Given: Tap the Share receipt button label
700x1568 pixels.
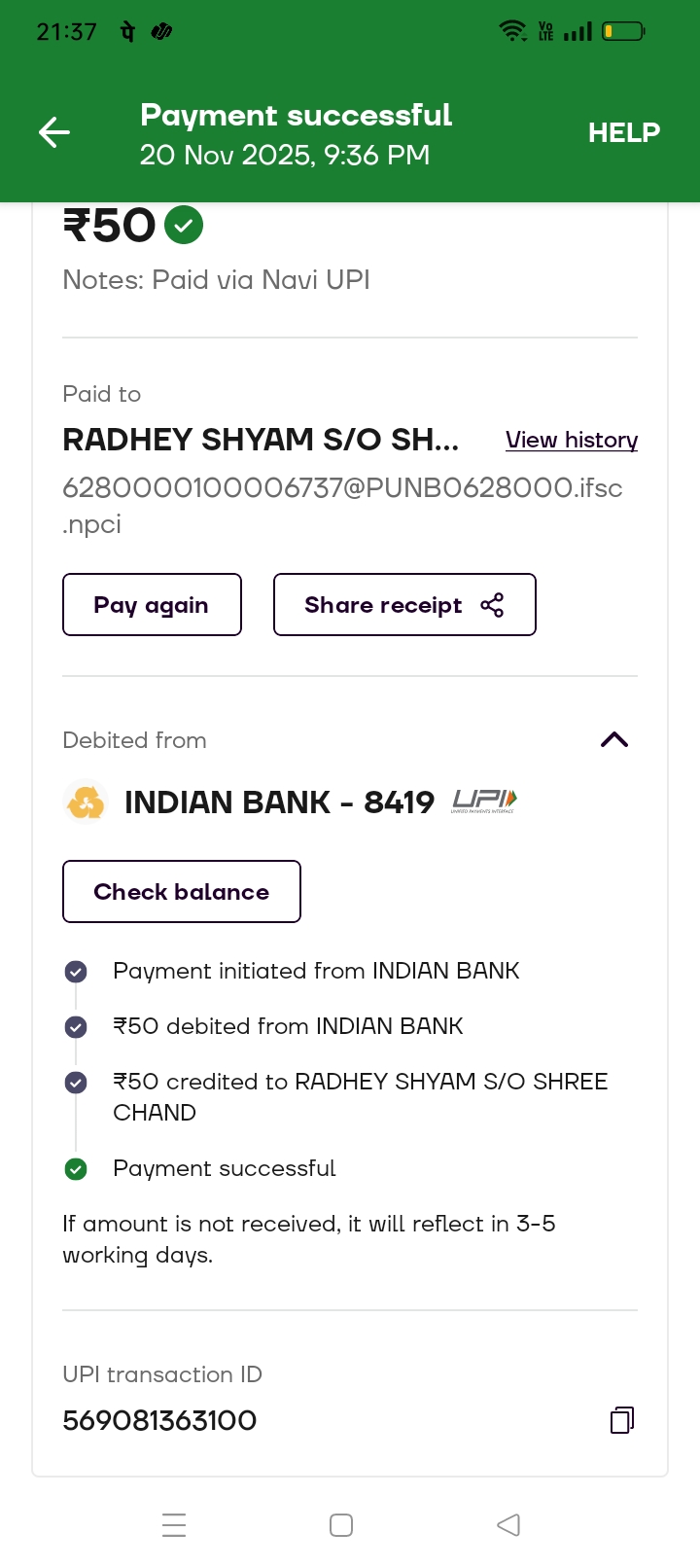Looking at the screenshot, I should 383,605.
